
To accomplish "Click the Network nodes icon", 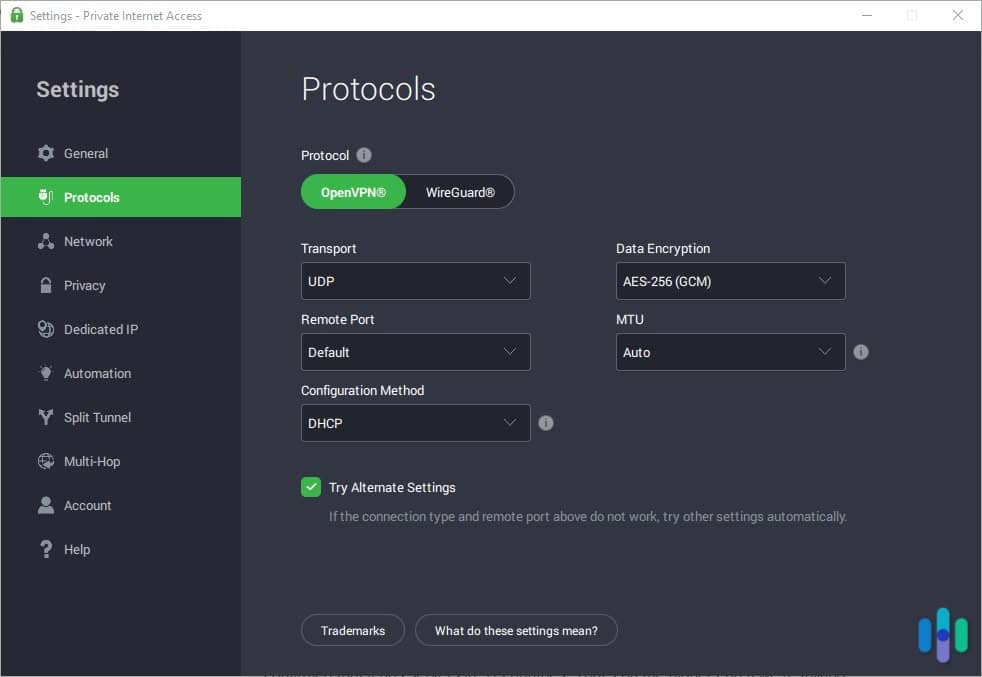I will tap(46, 241).
